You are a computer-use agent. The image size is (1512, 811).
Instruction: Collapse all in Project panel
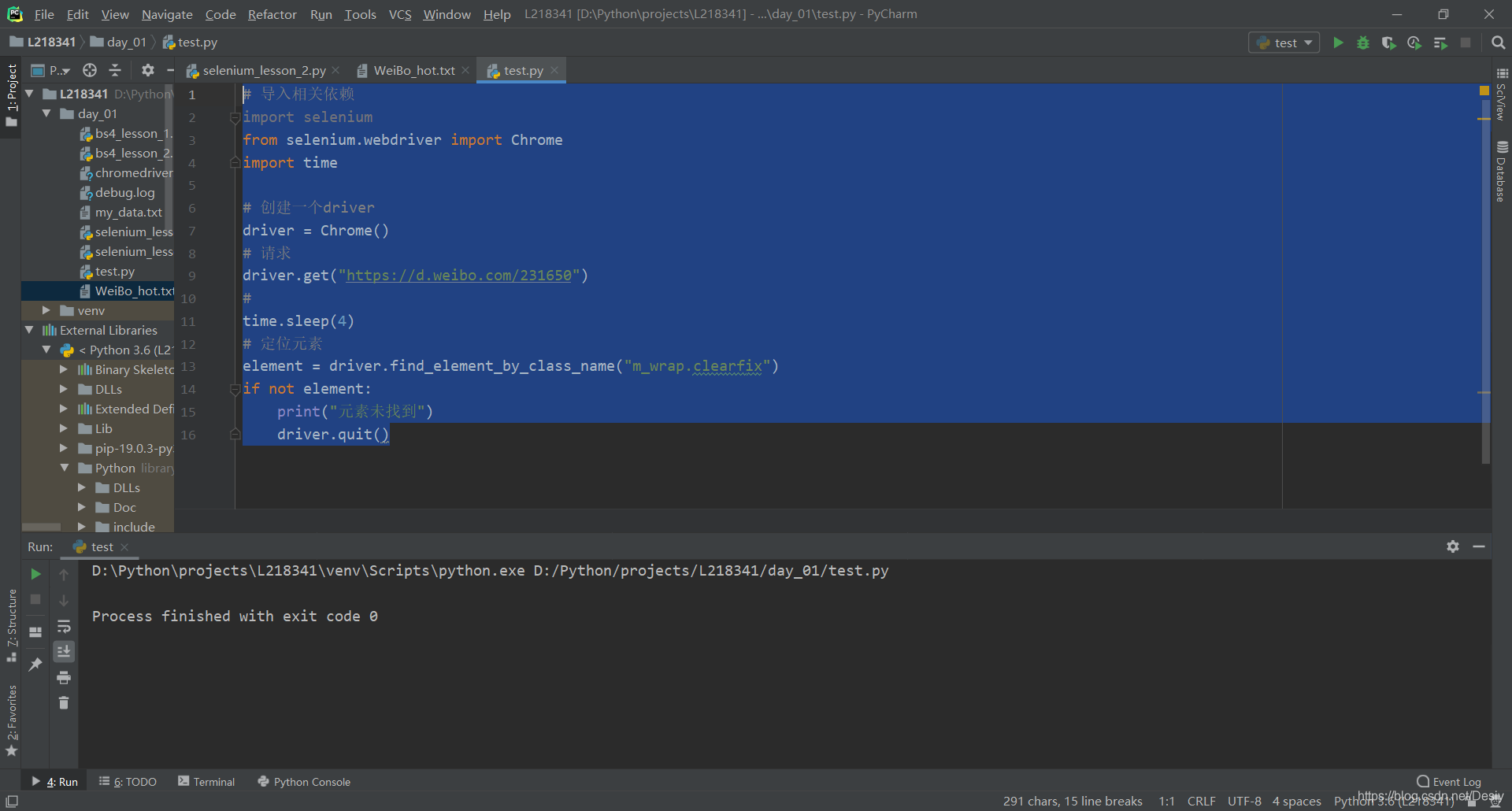[x=115, y=71]
